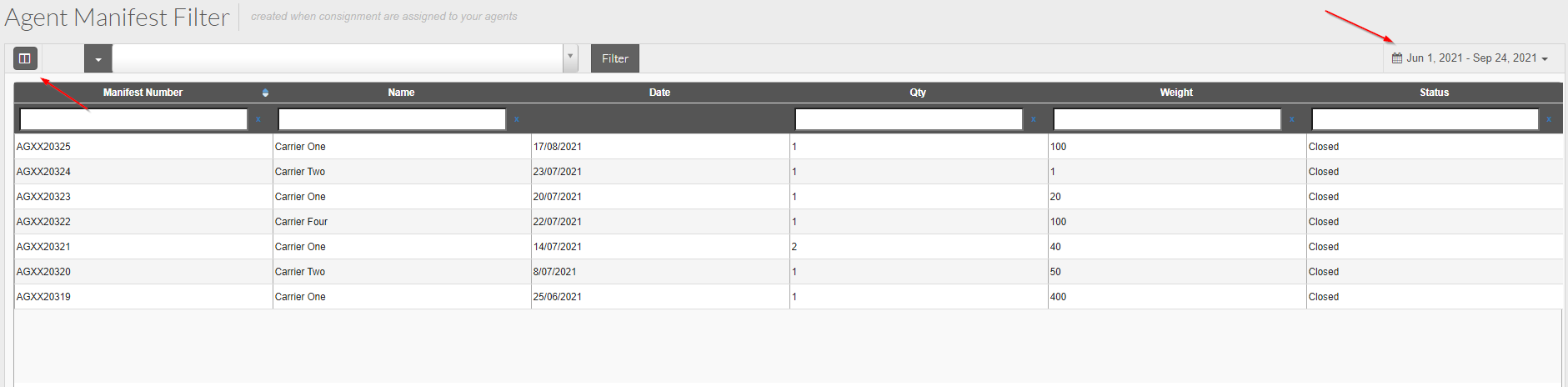Sort by the Name column header
The width and height of the screenshot is (1568, 387).
[401, 93]
